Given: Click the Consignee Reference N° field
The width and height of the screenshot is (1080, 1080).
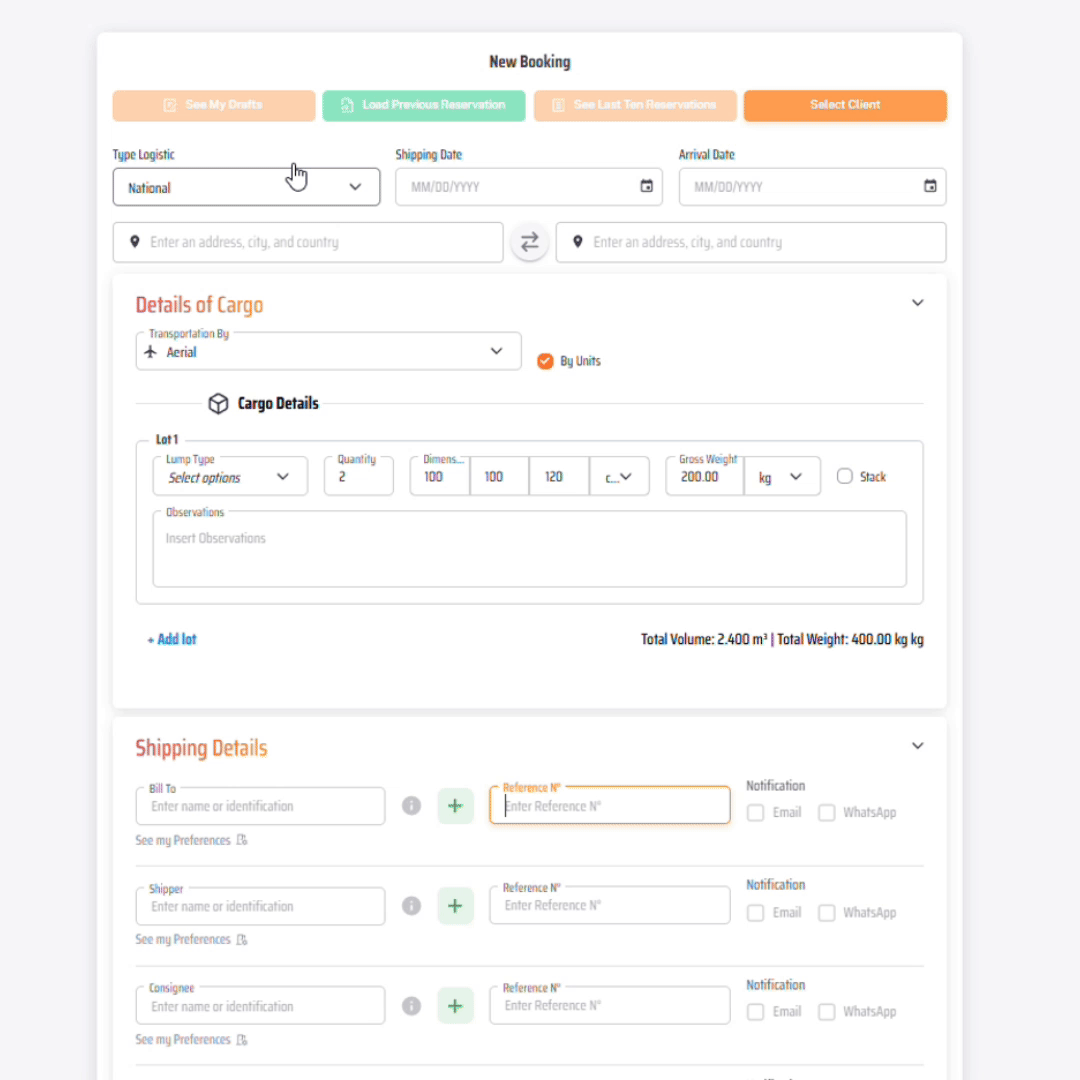Looking at the screenshot, I should (x=610, y=1005).
